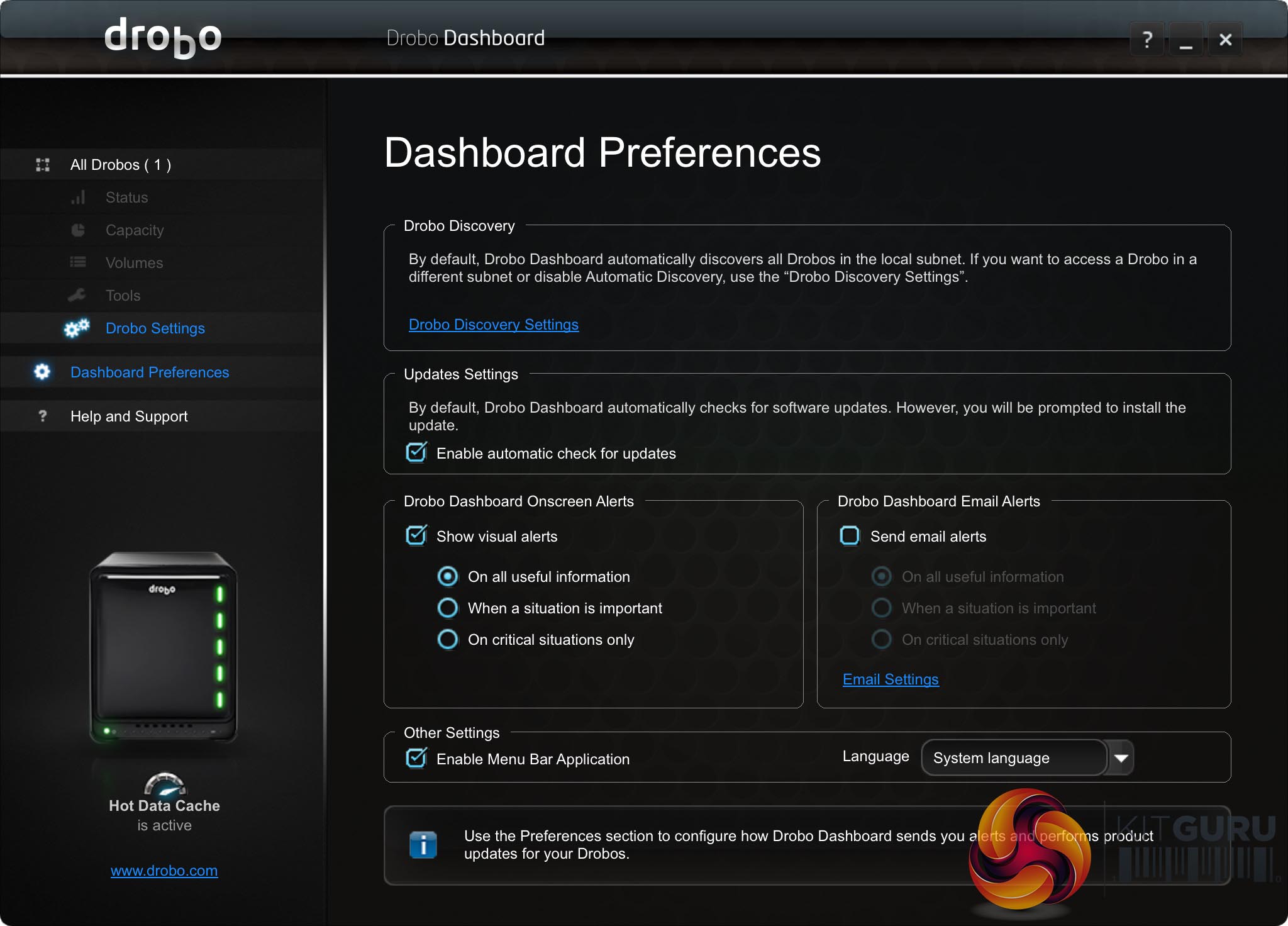Viewport: 1288px width, 926px height.
Task: Select When a situation is important
Action: coord(448,608)
